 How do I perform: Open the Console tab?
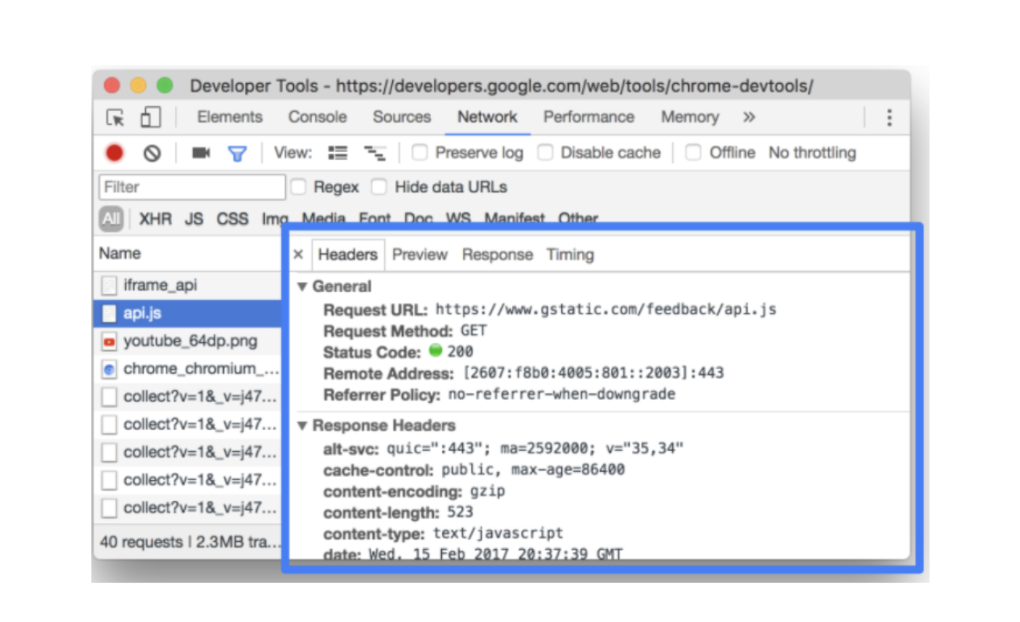[318, 117]
